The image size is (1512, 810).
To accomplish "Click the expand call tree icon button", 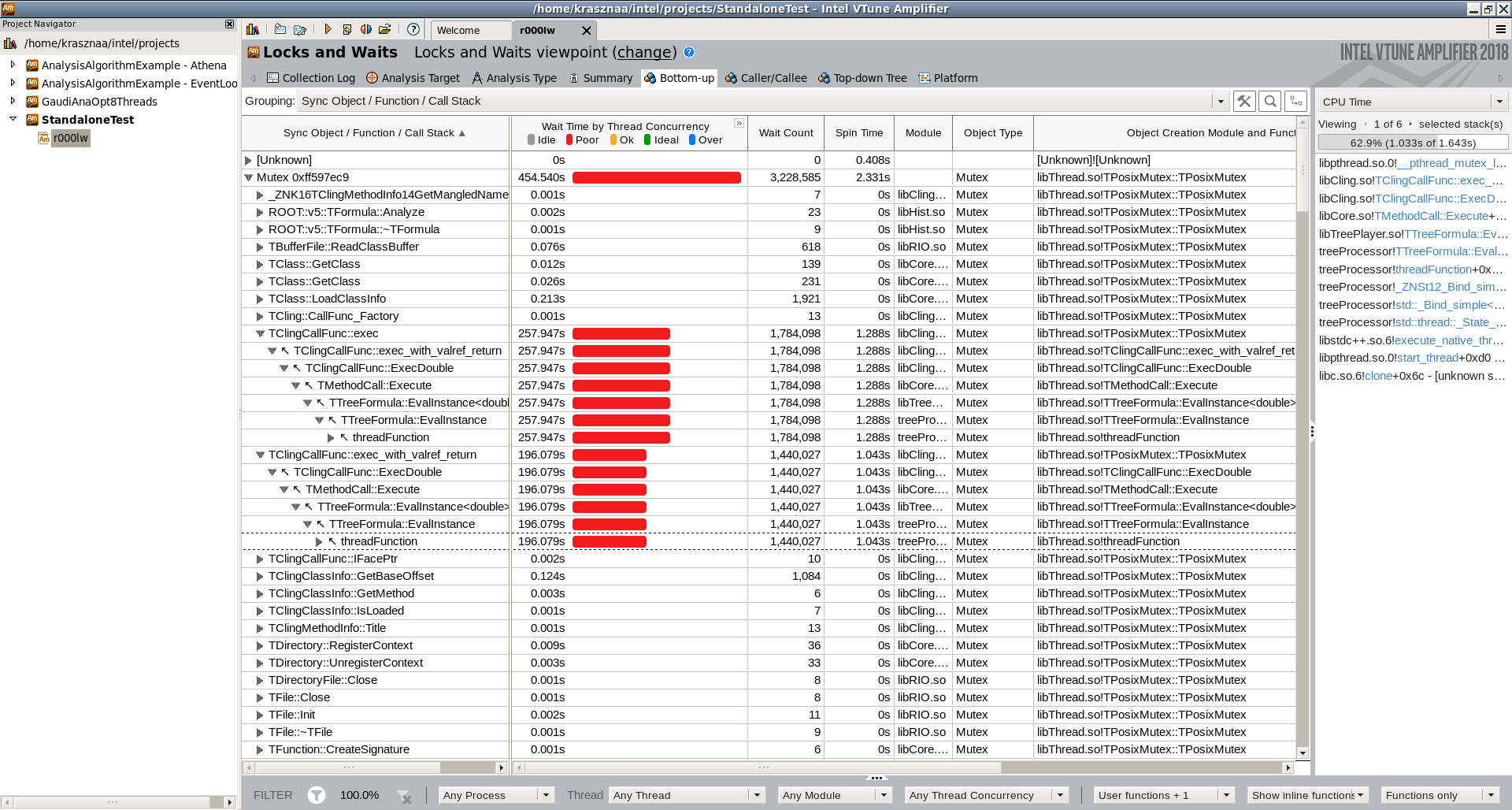I will (x=1296, y=101).
